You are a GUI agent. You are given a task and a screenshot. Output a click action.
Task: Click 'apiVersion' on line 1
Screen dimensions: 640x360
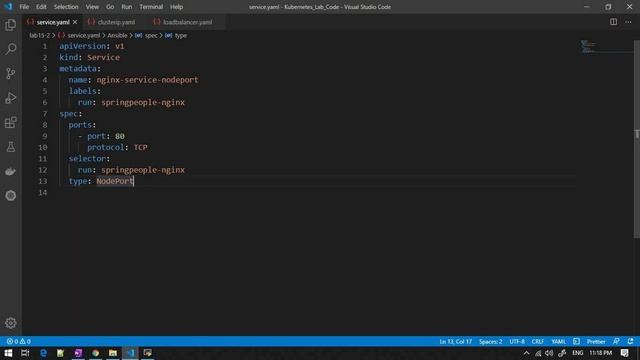[x=82, y=46]
